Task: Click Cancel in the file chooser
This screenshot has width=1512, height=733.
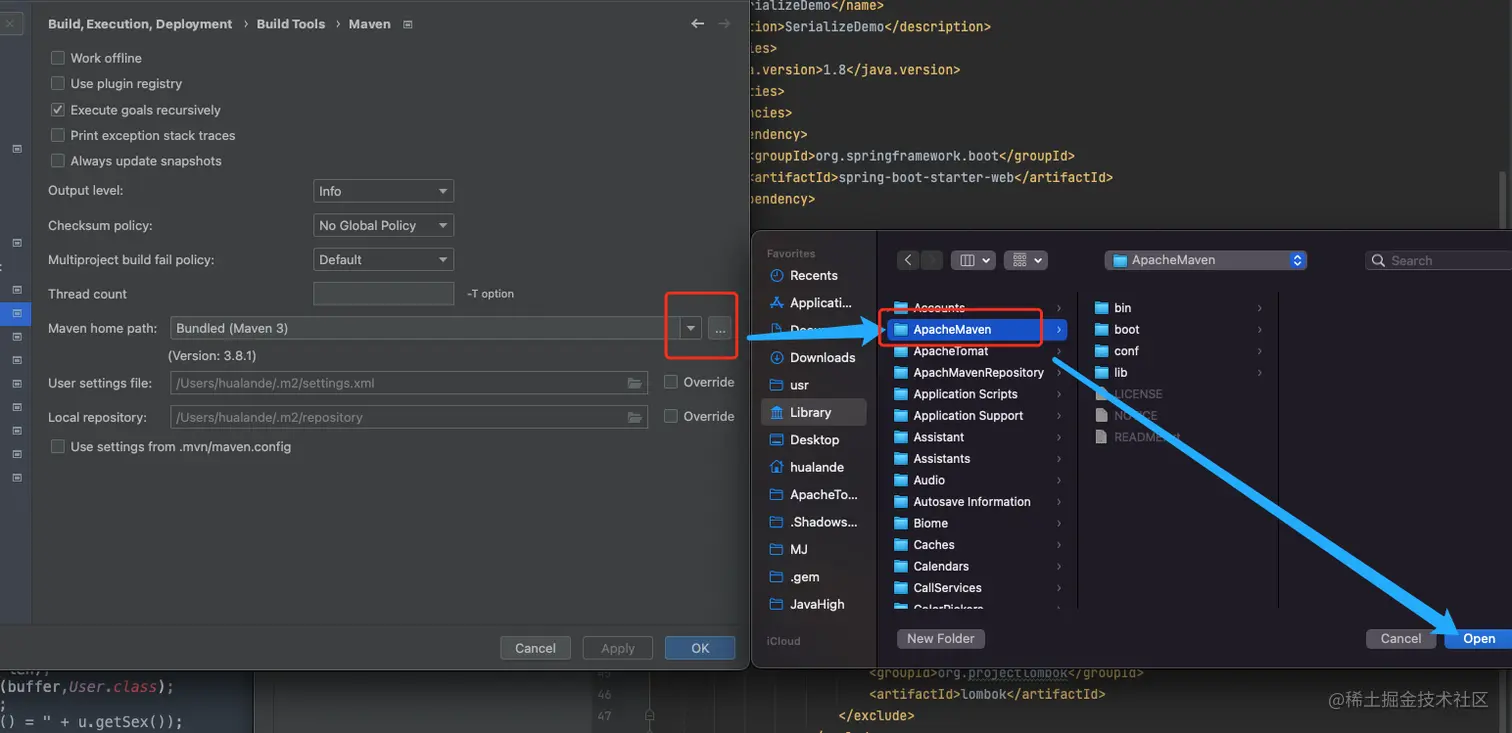Action: pyautogui.click(x=1401, y=639)
